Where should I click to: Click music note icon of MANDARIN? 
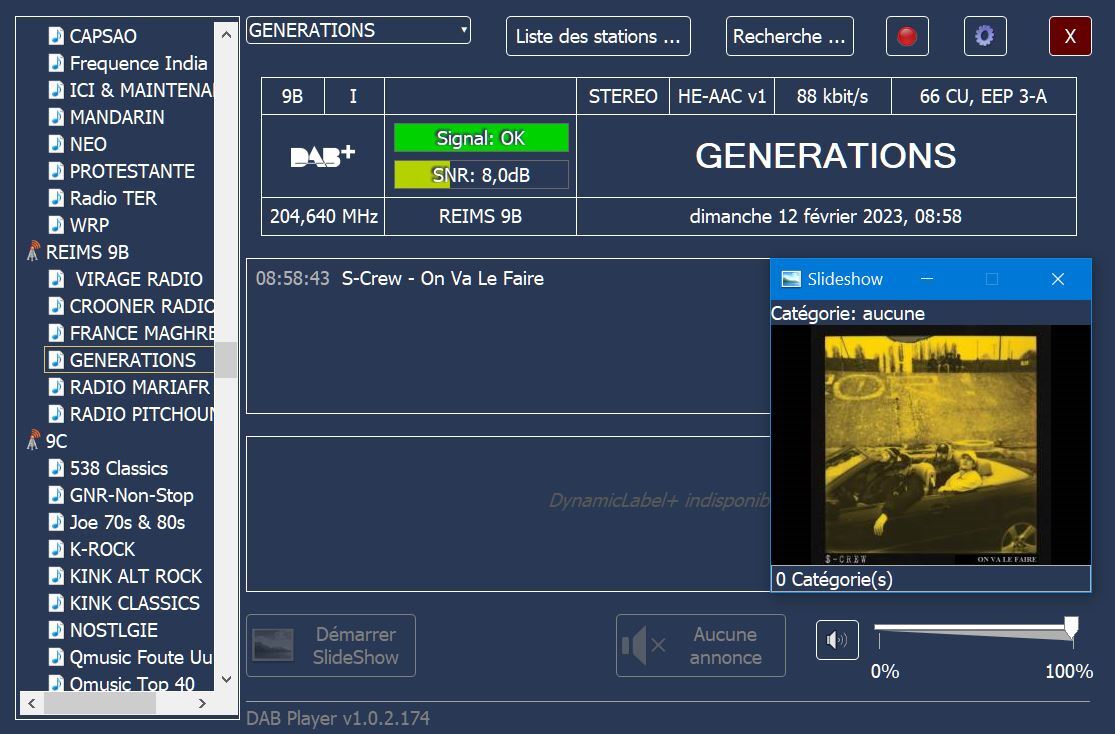point(56,117)
